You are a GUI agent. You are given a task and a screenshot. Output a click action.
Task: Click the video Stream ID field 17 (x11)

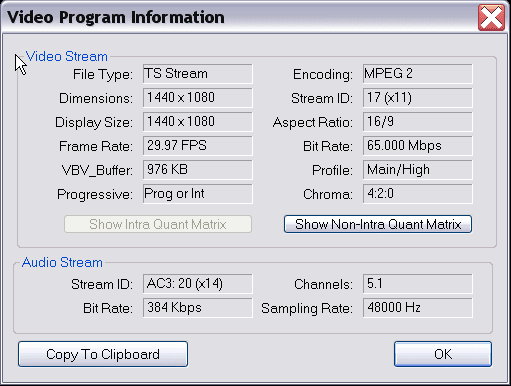418,98
